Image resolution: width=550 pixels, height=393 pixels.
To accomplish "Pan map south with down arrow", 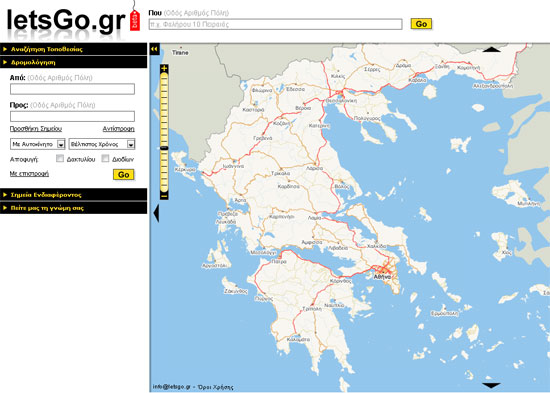I will tap(491, 386).
